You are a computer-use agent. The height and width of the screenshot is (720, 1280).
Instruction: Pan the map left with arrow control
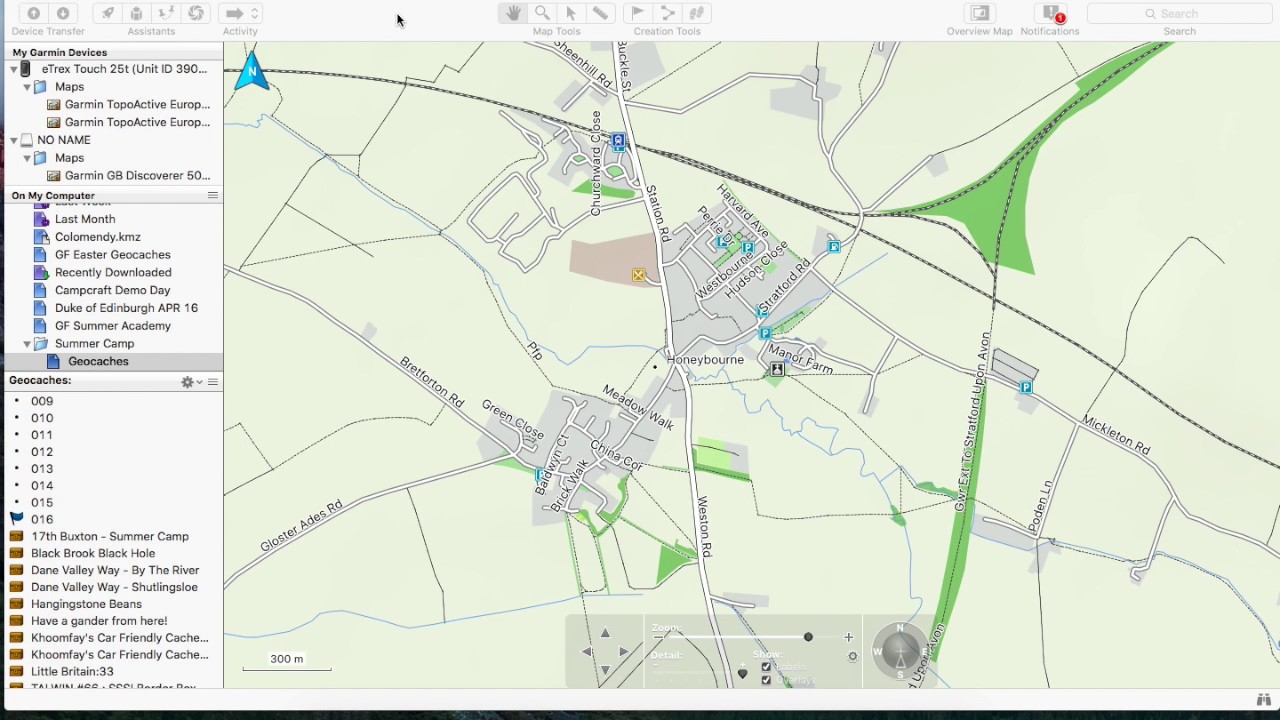pos(587,652)
